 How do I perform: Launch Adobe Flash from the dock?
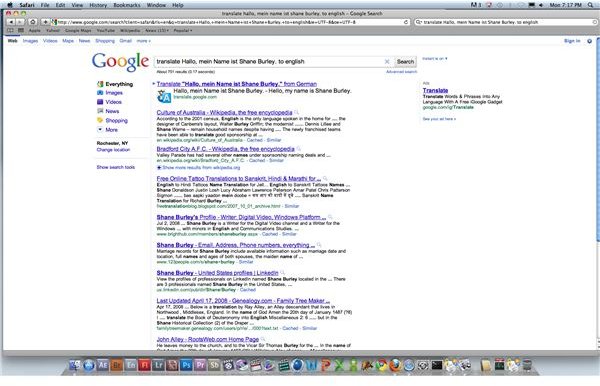coord(144,365)
